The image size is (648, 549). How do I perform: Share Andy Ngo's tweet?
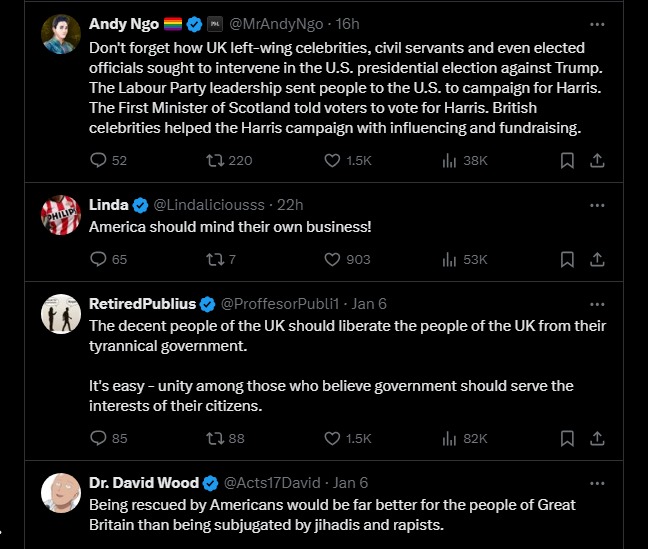click(x=597, y=160)
